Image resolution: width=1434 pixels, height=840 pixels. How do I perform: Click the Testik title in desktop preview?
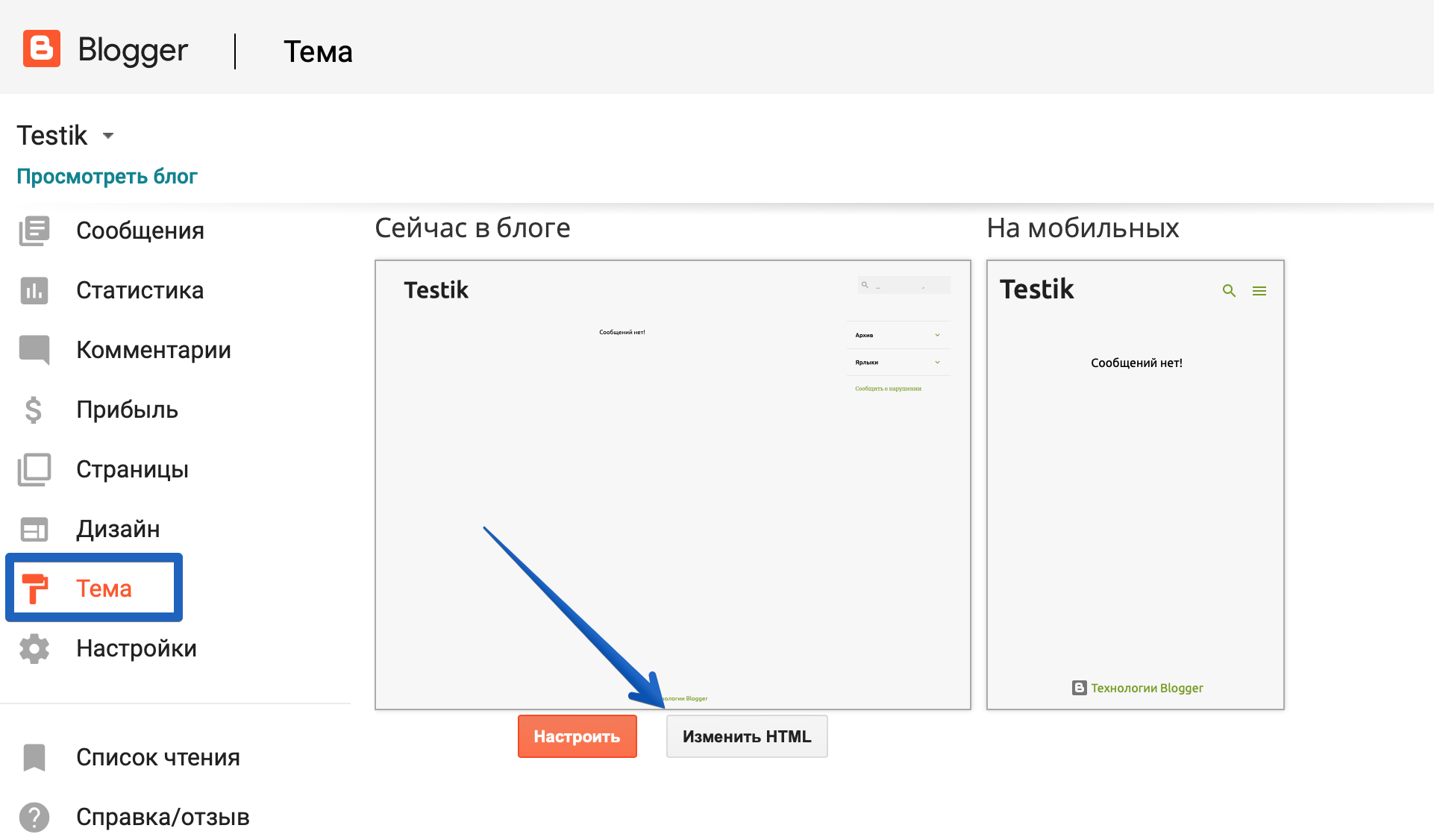pyautogui.click(x=436, y=290)
